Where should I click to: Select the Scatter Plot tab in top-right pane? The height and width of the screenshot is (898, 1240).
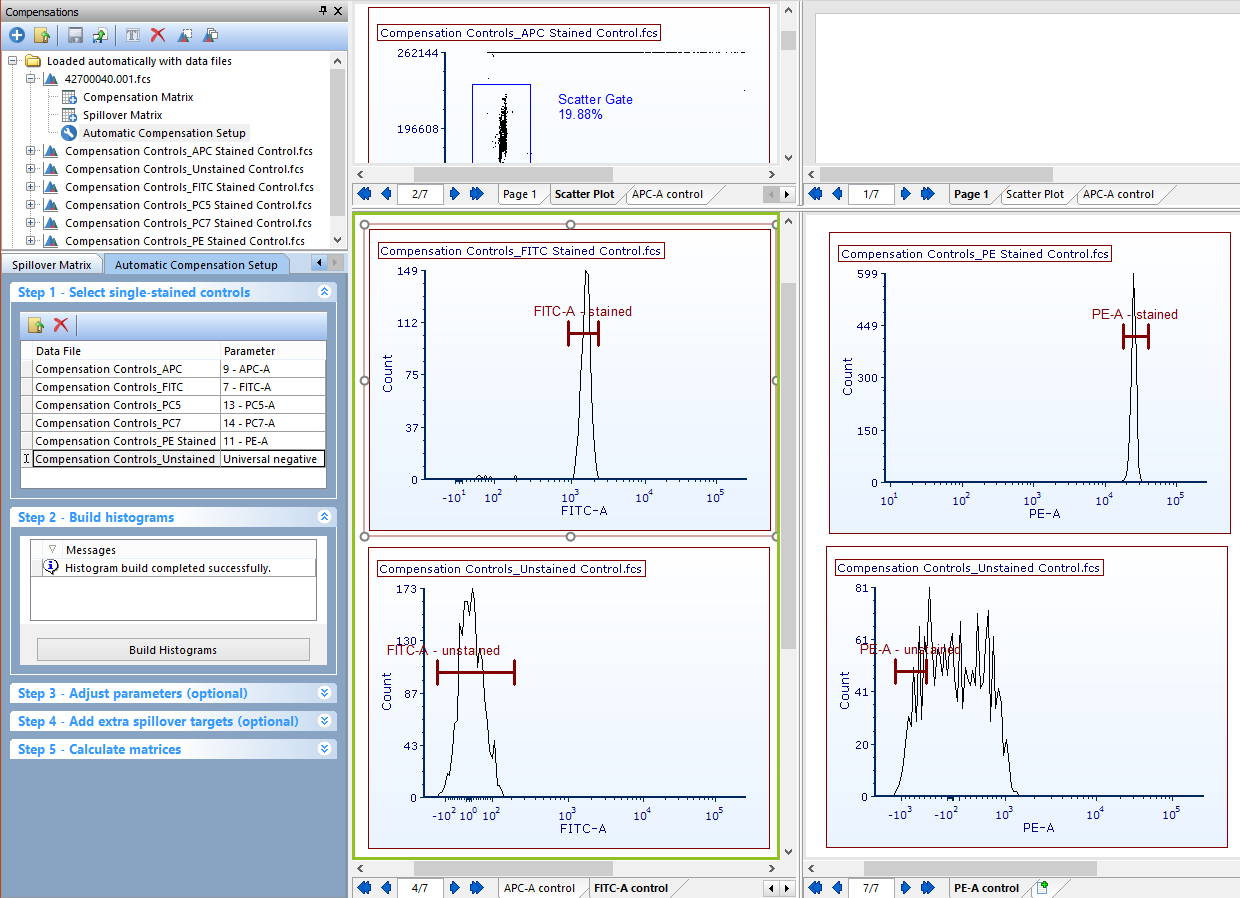(1035, 194)
